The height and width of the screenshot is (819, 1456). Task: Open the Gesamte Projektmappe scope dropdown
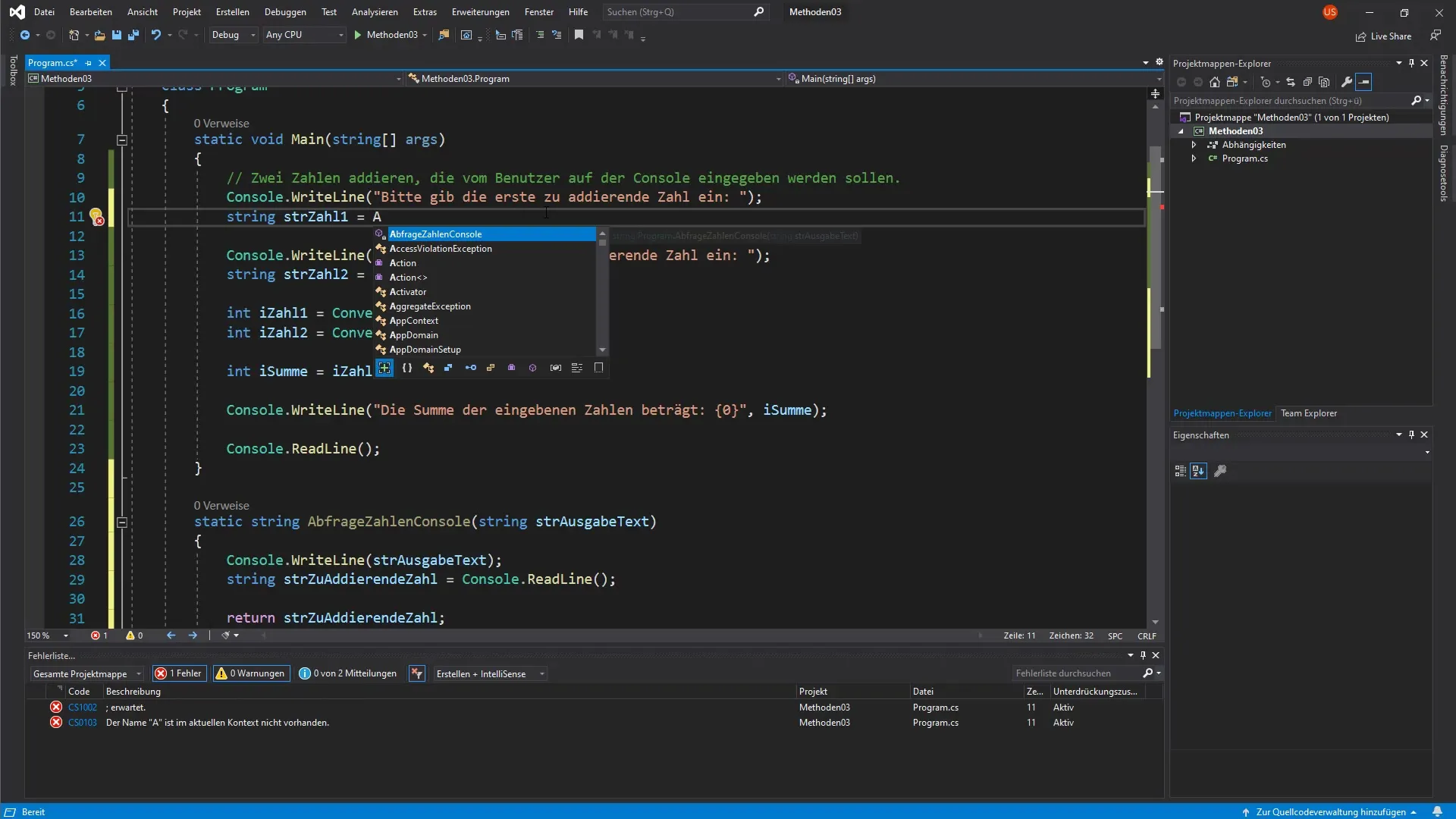[x=87, y=673]
